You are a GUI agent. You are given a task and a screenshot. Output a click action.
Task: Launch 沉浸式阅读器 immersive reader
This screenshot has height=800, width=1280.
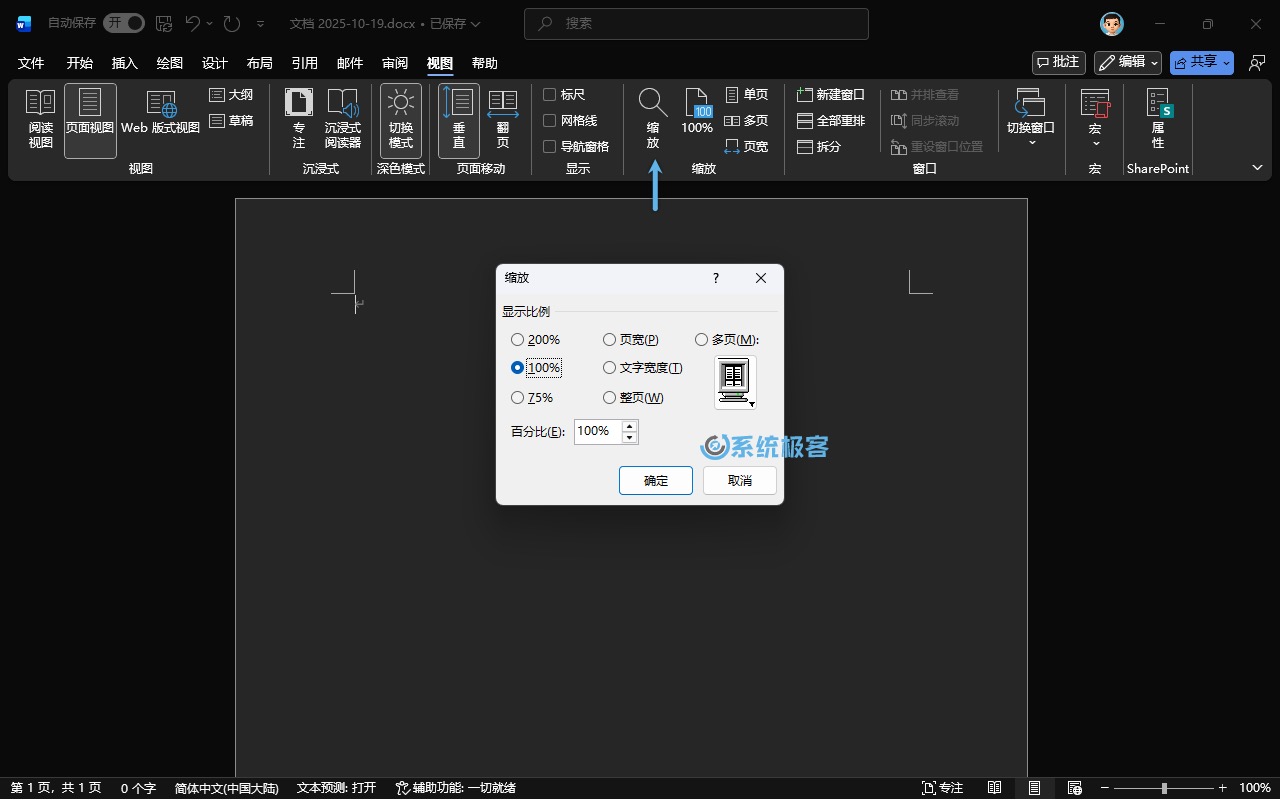point(343,120)
